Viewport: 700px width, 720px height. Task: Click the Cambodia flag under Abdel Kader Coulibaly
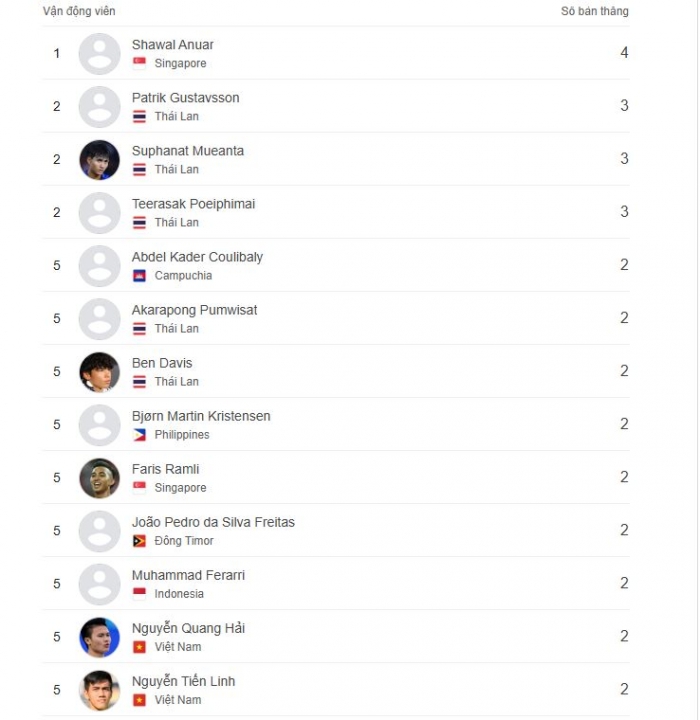click(x=139, y=275)
